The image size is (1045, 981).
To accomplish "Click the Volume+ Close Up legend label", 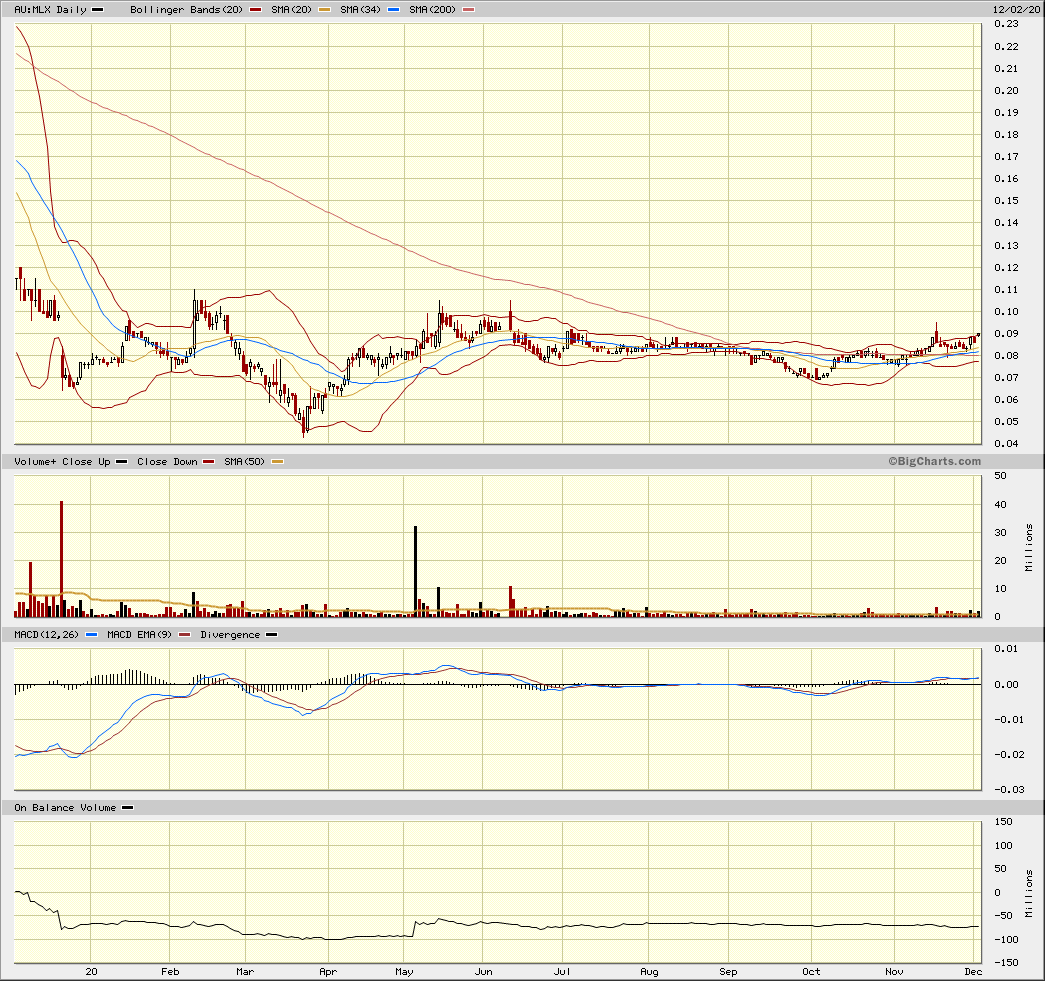I will [x=62, y=462].
